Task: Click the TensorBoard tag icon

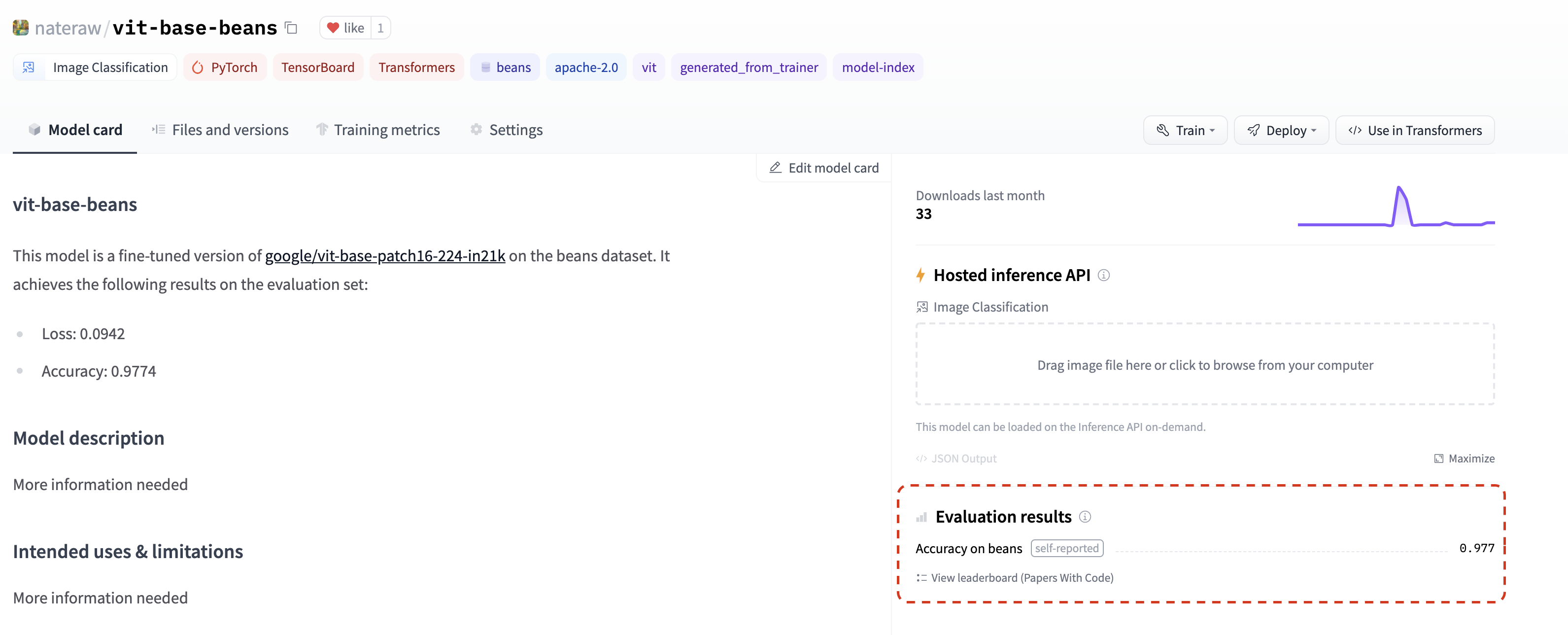Action: 318,67
